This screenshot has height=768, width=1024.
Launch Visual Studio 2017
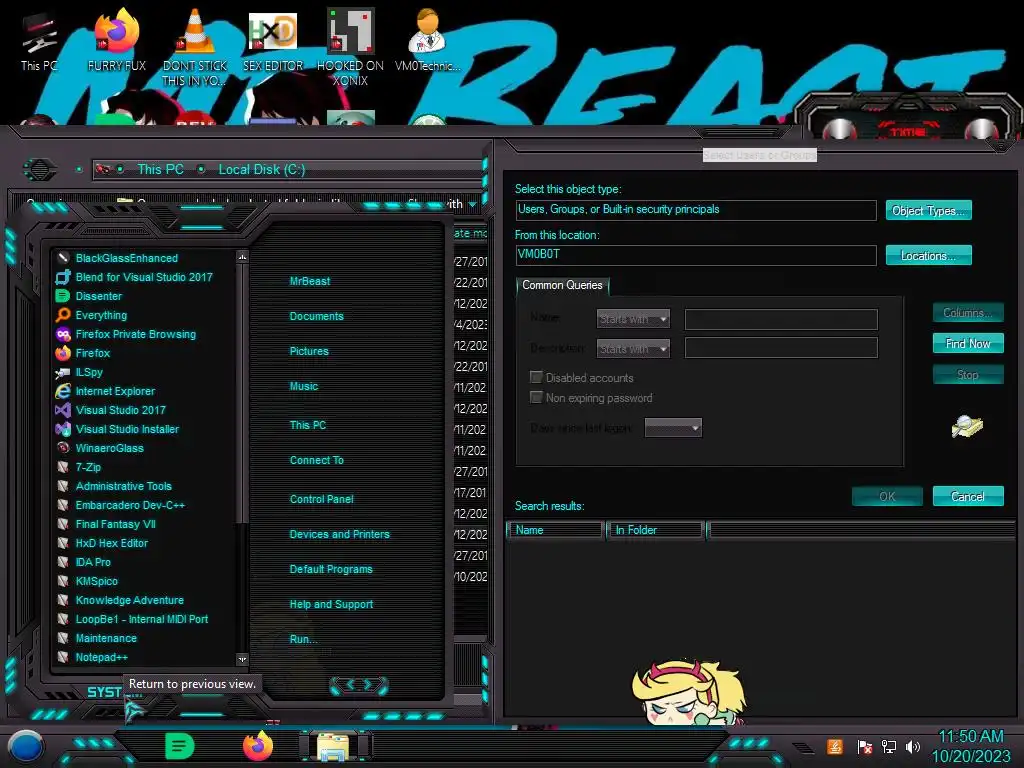120,409
